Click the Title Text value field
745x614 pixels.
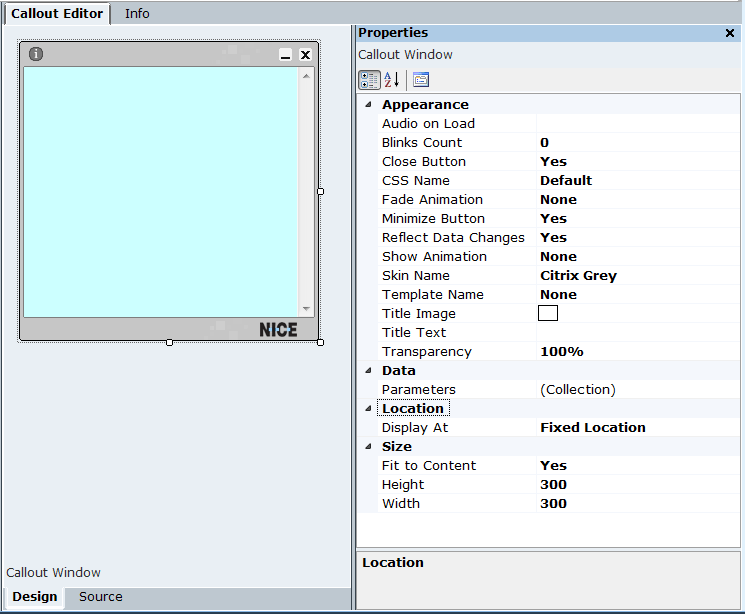[636, 333]
